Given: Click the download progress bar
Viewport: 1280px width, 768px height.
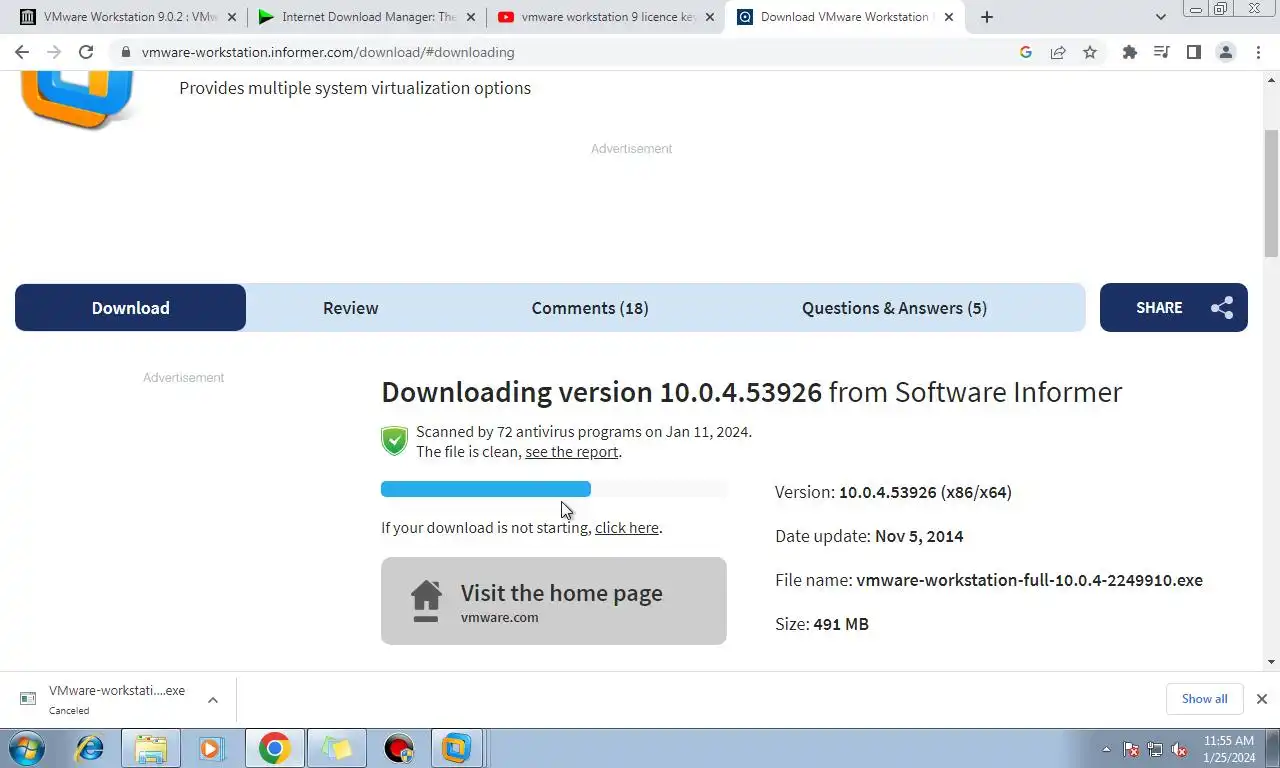Looking at the screenshot, I should 554,489.
